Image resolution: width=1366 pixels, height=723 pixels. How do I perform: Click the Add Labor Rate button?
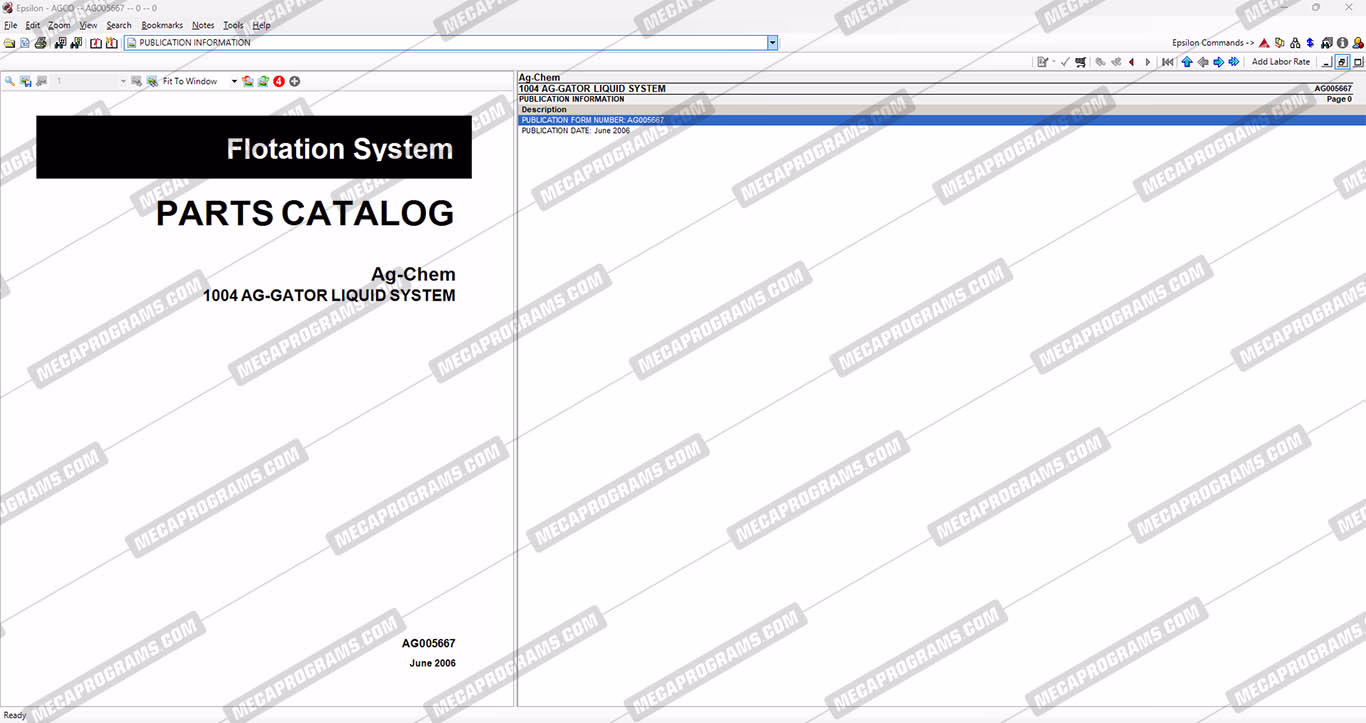click(1280, 62)
